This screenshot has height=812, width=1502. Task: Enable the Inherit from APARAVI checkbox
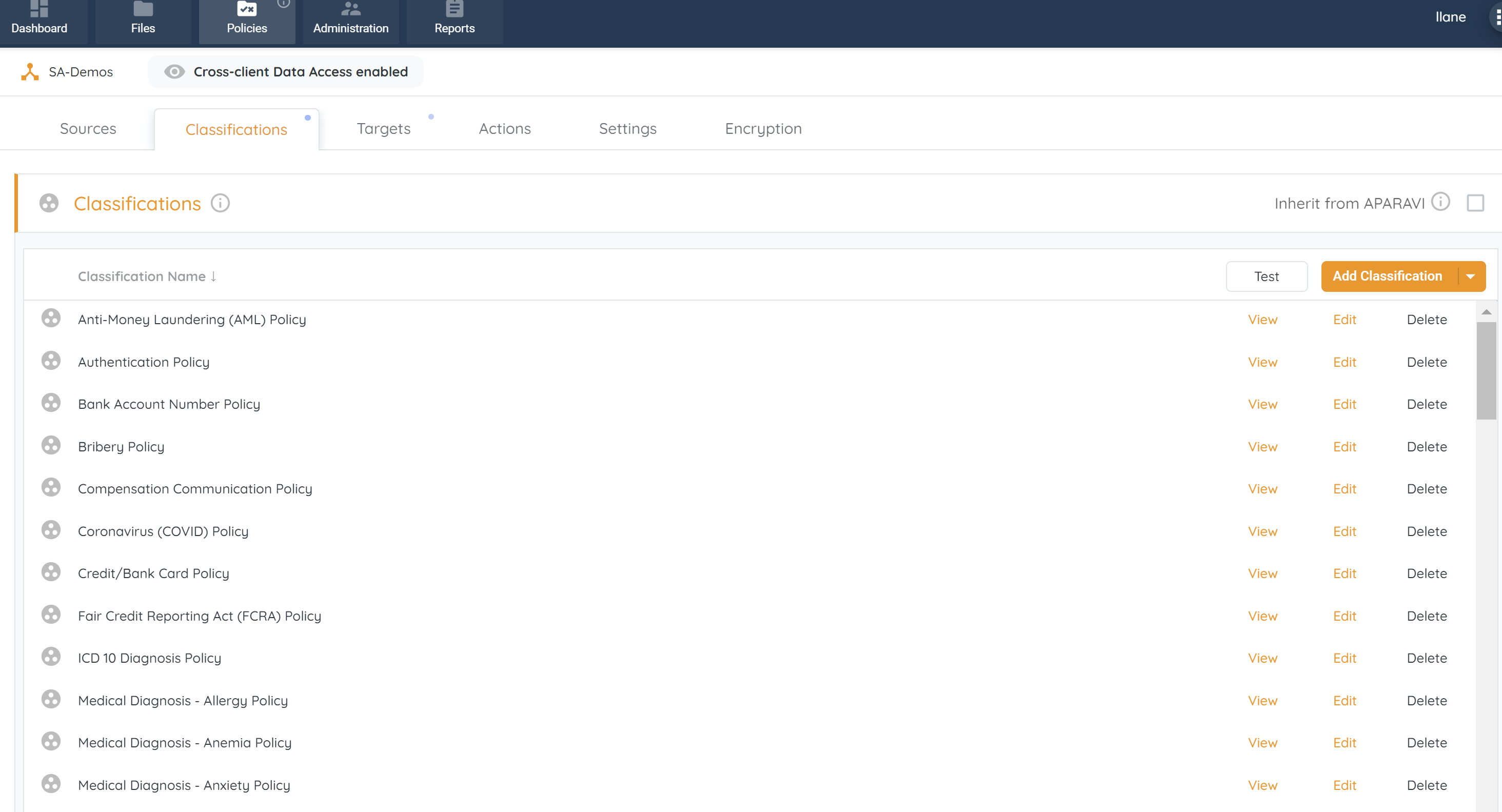click(x=1475, y=203)
